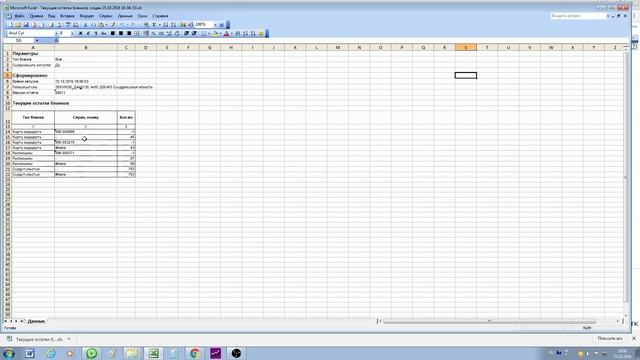Screen dimensions: 640x360
Task: Toggle Underline formatting
Action: tap(96, 33)
